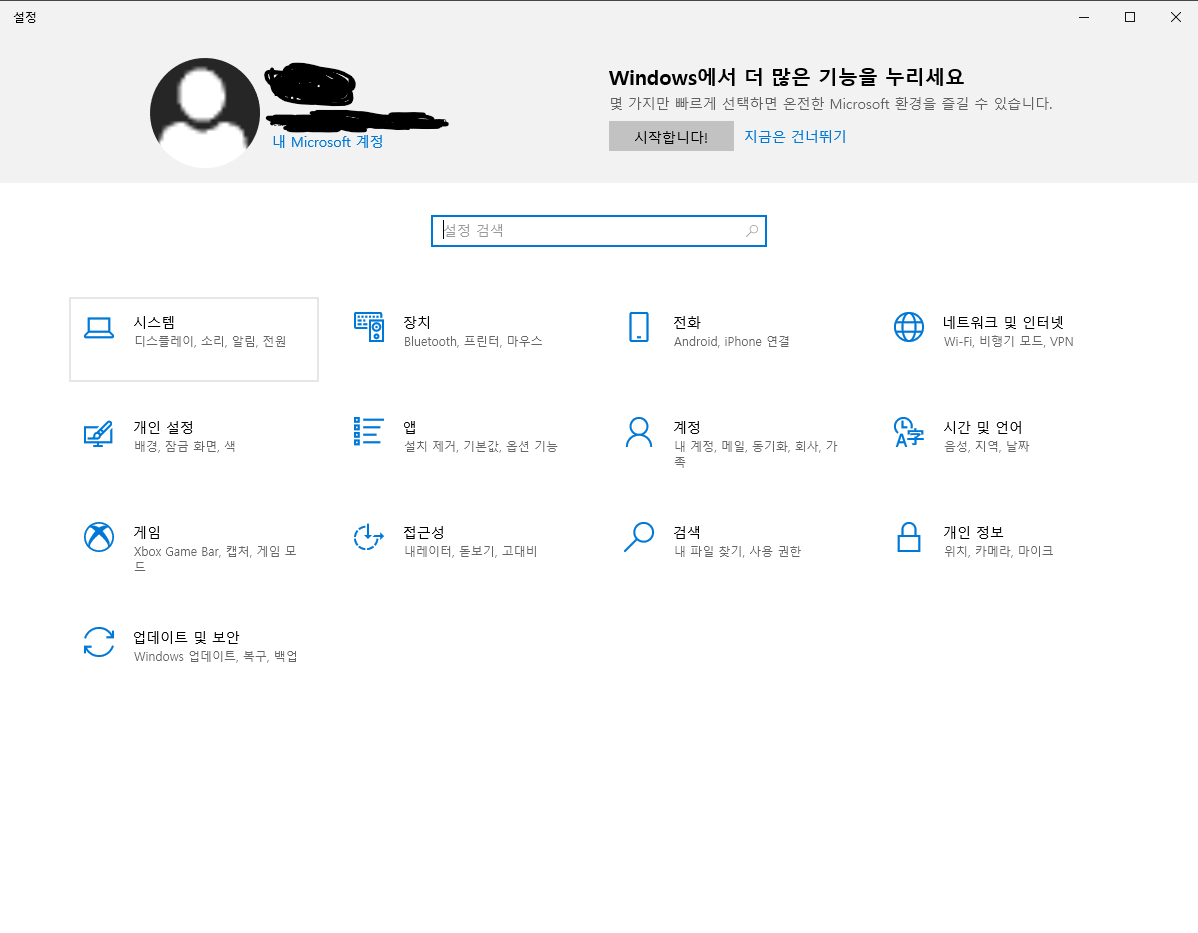Screen dimensions: 1198x933
Task: Click the magnifier inside the 설정 검색 box
Action: (x=752, y=231)
